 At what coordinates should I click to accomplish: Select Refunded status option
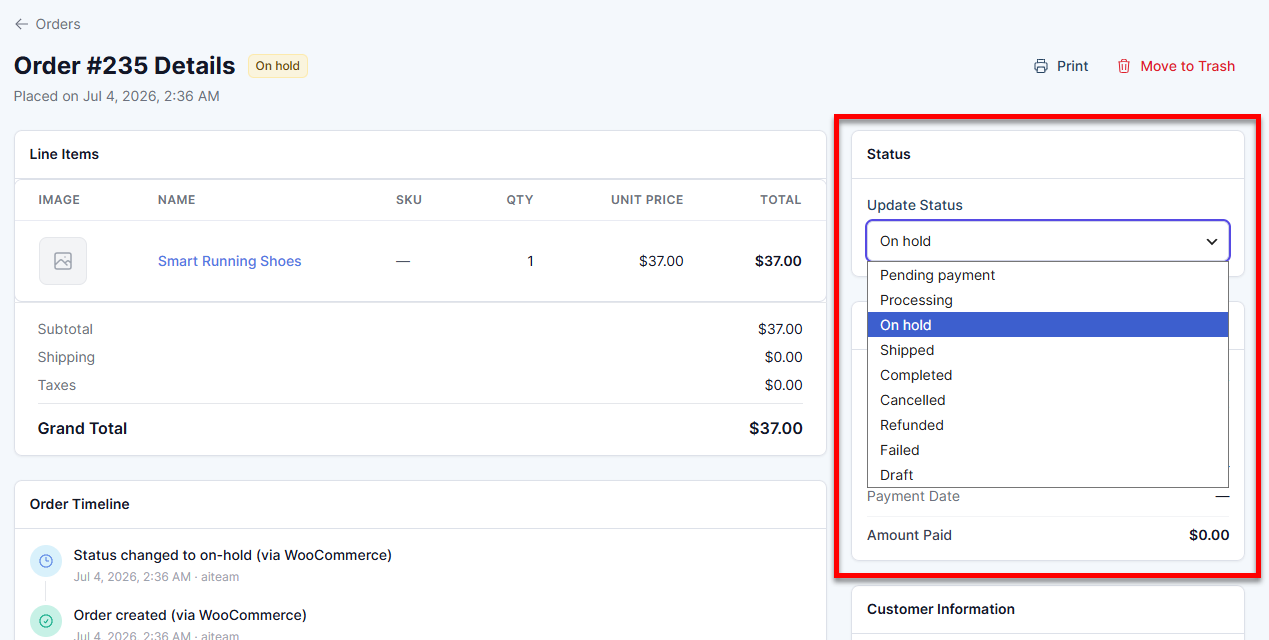click(x=1048, y=425)
